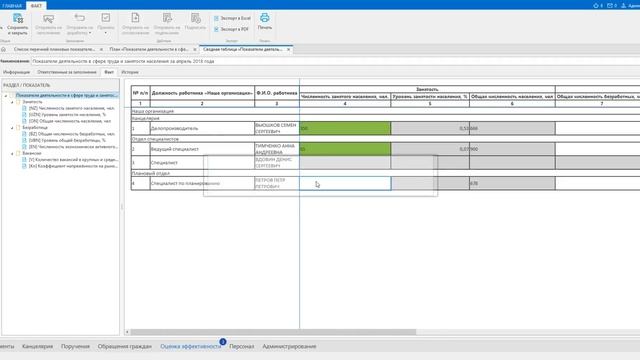Click the [Kn] indicator document icon
640x360 pixels.
pos(24,166)
